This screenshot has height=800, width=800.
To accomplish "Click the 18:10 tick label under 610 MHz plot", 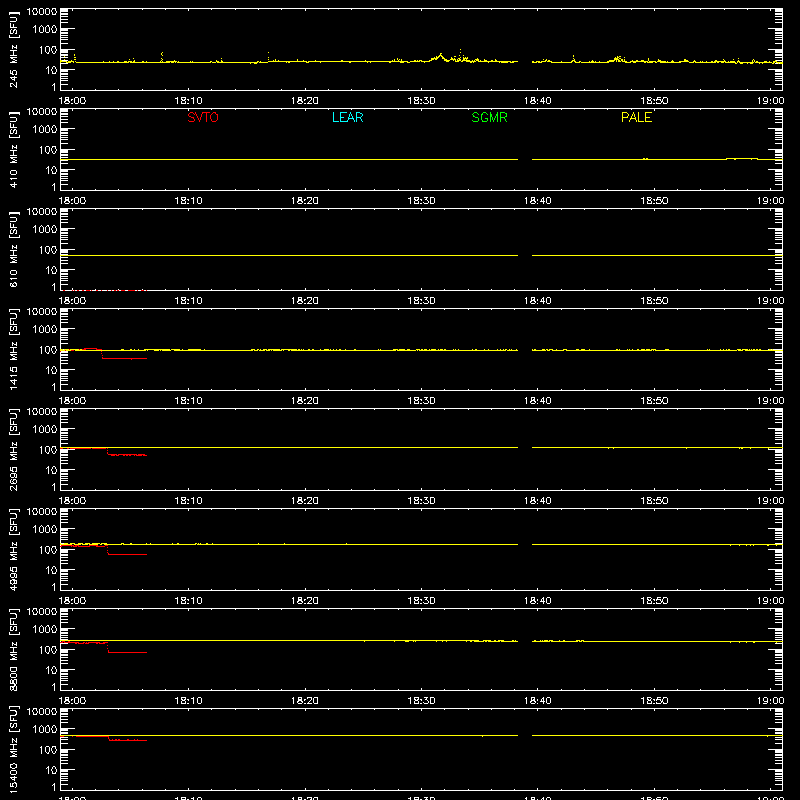I will tap(188, 301).
